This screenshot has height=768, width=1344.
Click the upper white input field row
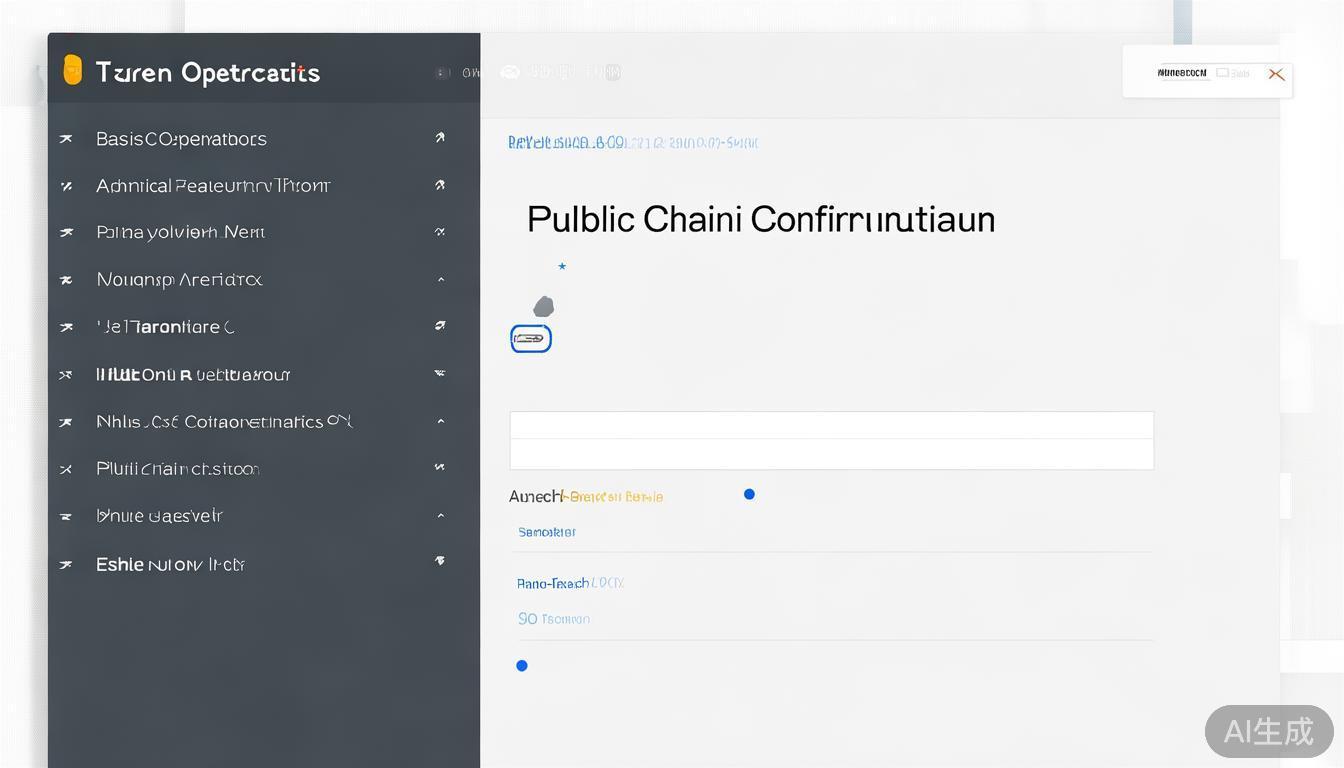point(831,425)
